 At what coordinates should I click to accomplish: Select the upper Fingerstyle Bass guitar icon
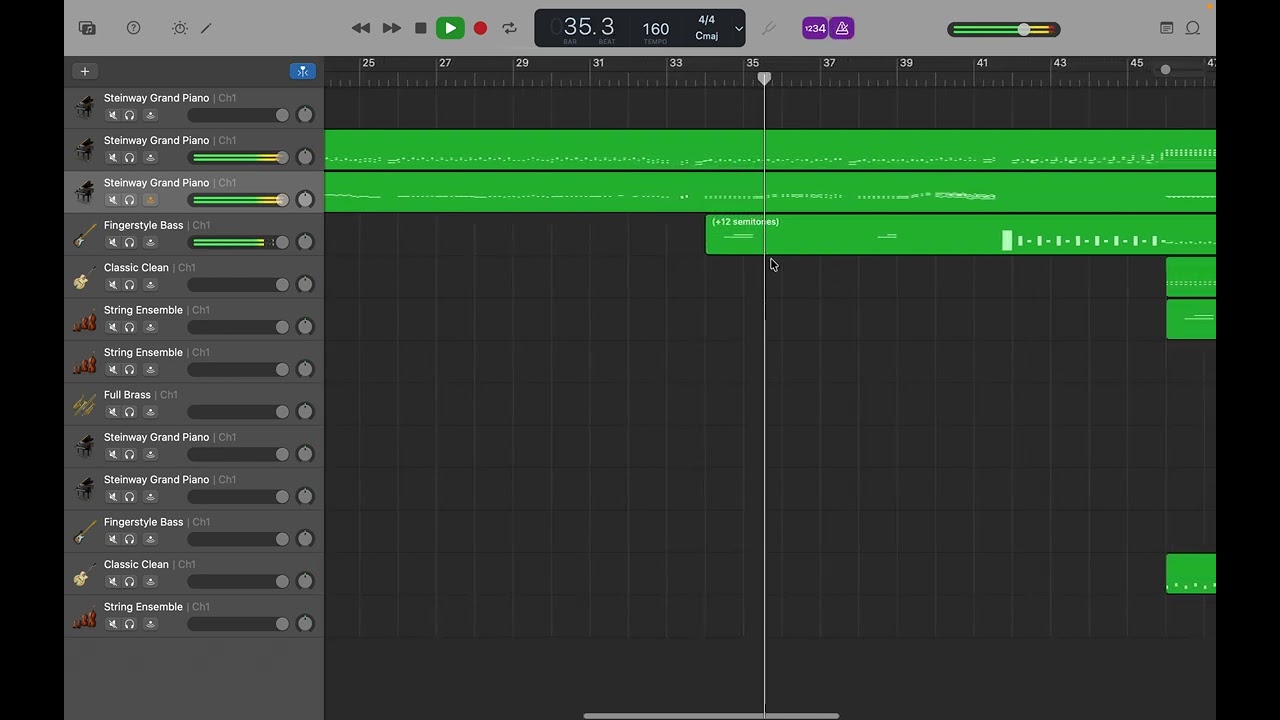click(85, 234)
